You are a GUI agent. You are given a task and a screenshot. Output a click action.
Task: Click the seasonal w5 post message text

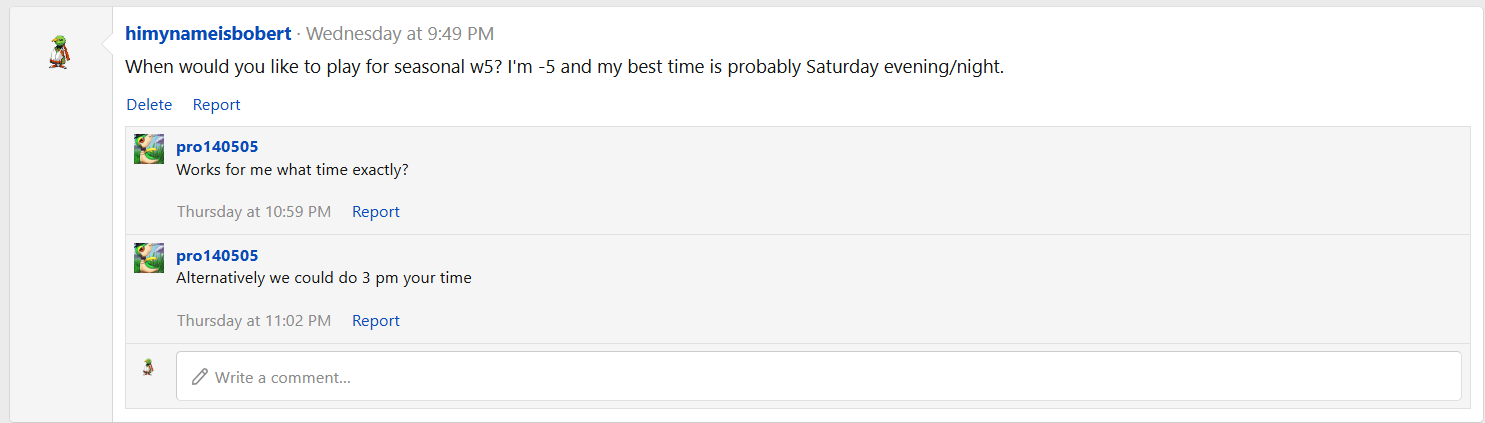click(564, 68)
